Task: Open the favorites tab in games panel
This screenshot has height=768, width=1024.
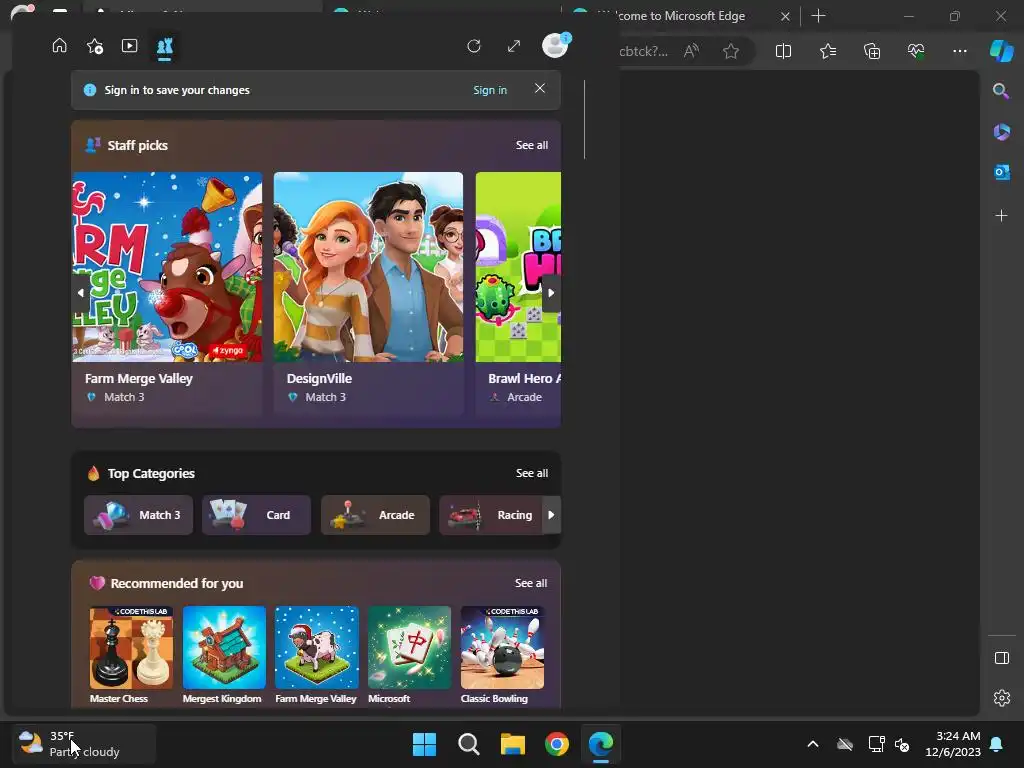Action: pyautogui.click(x=95, y=46)
